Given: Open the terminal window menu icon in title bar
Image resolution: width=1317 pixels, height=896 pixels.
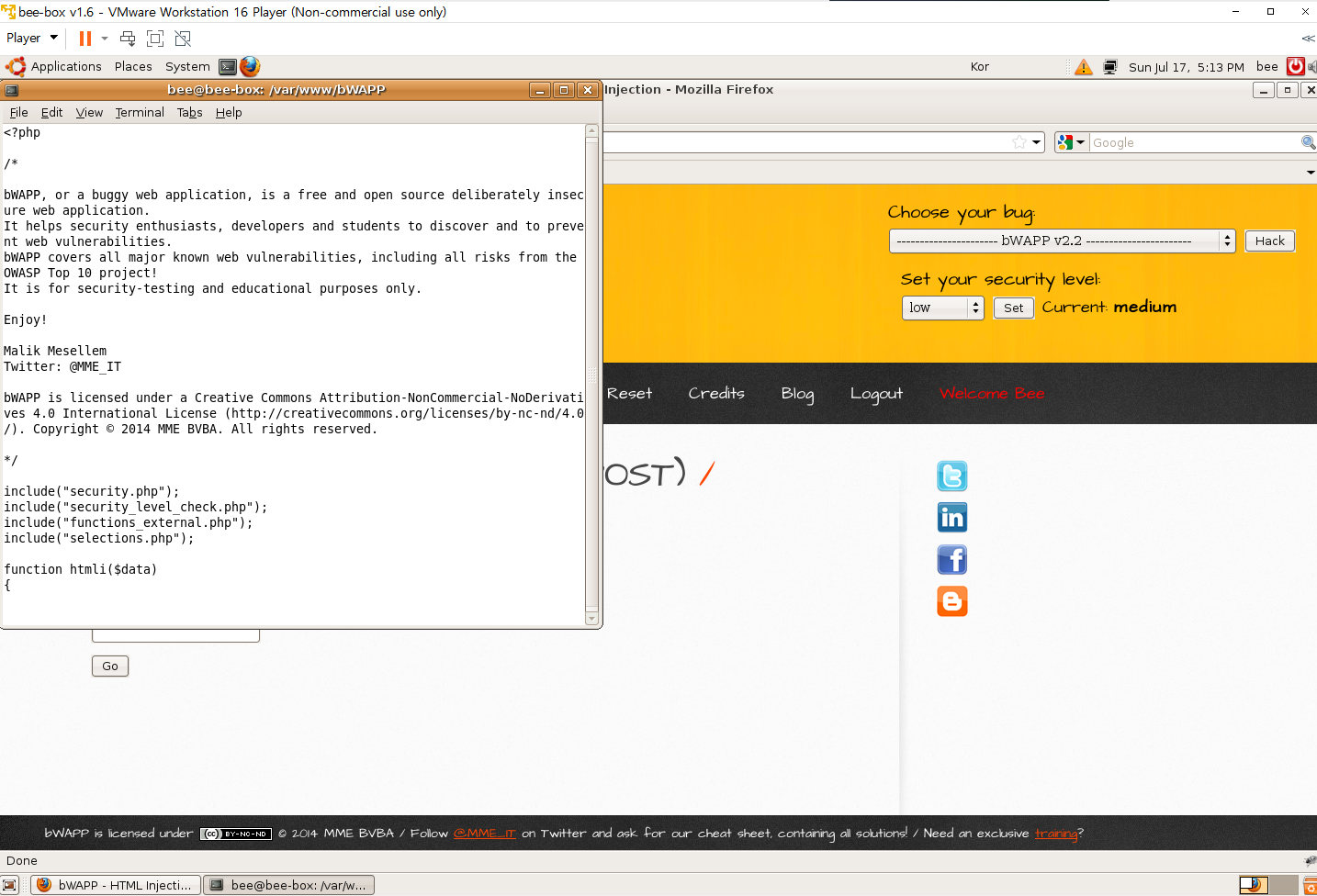Looking at the screenshot, I should (x=12, y=90).
